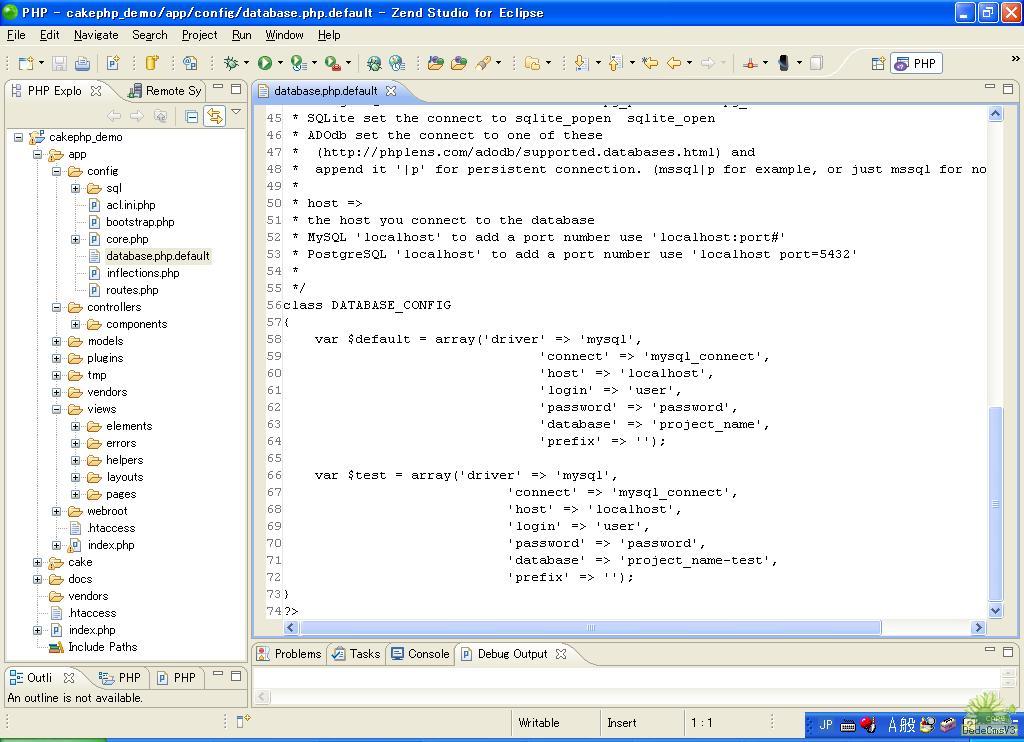The image size is (1024, 742).
Task: Click the Debug URL globe-with-bug icon
Action: point(374,63)
